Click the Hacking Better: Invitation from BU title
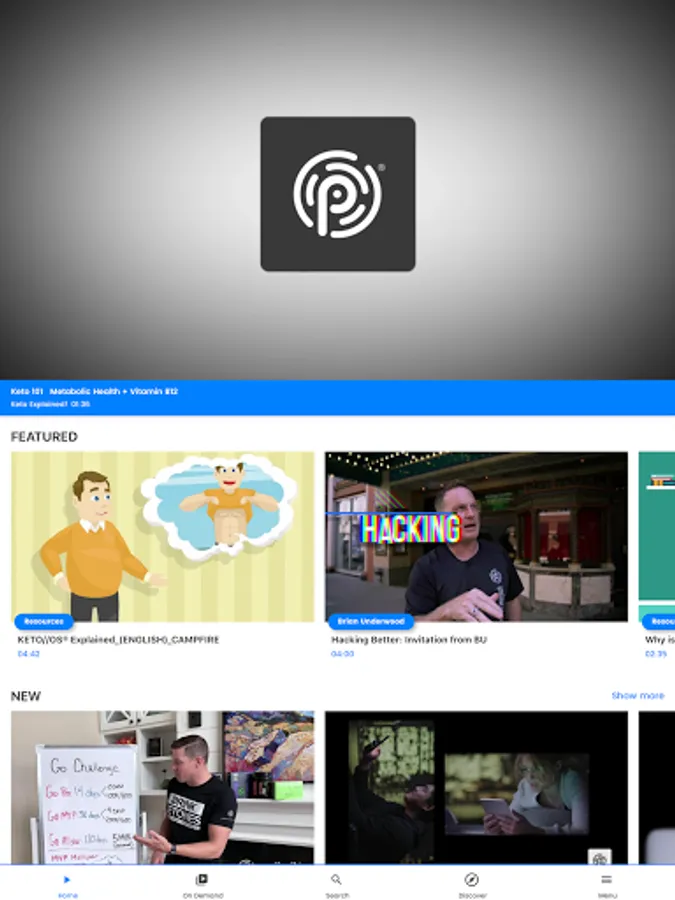The width and height of the screenshot is (675, 900). (x=409, y=639)
